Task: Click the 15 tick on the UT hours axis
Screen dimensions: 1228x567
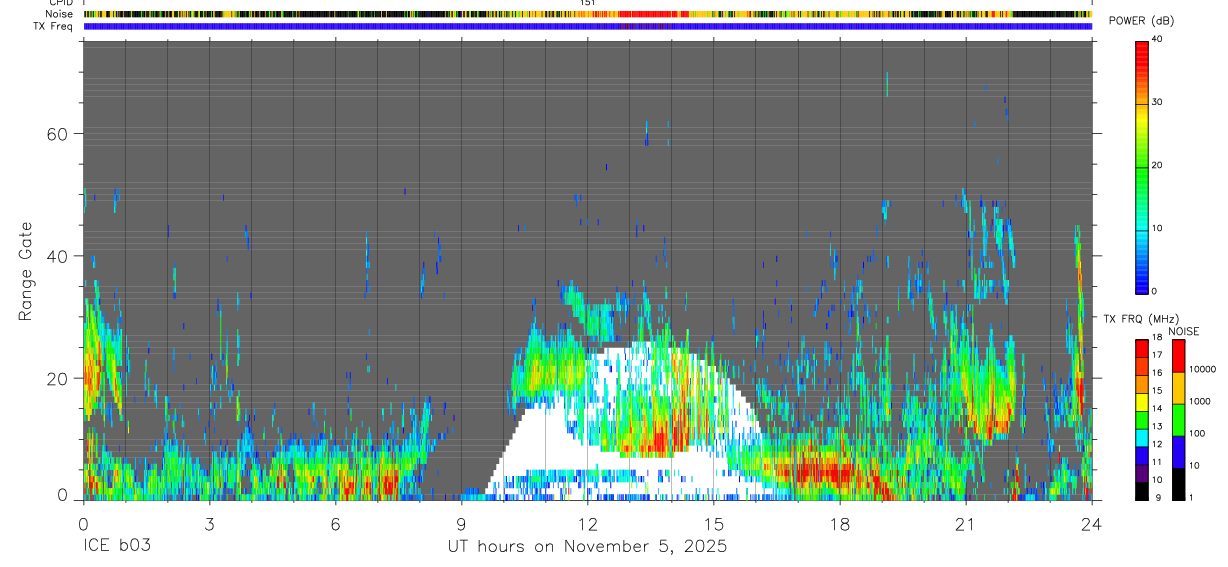Action: point(713,523)
